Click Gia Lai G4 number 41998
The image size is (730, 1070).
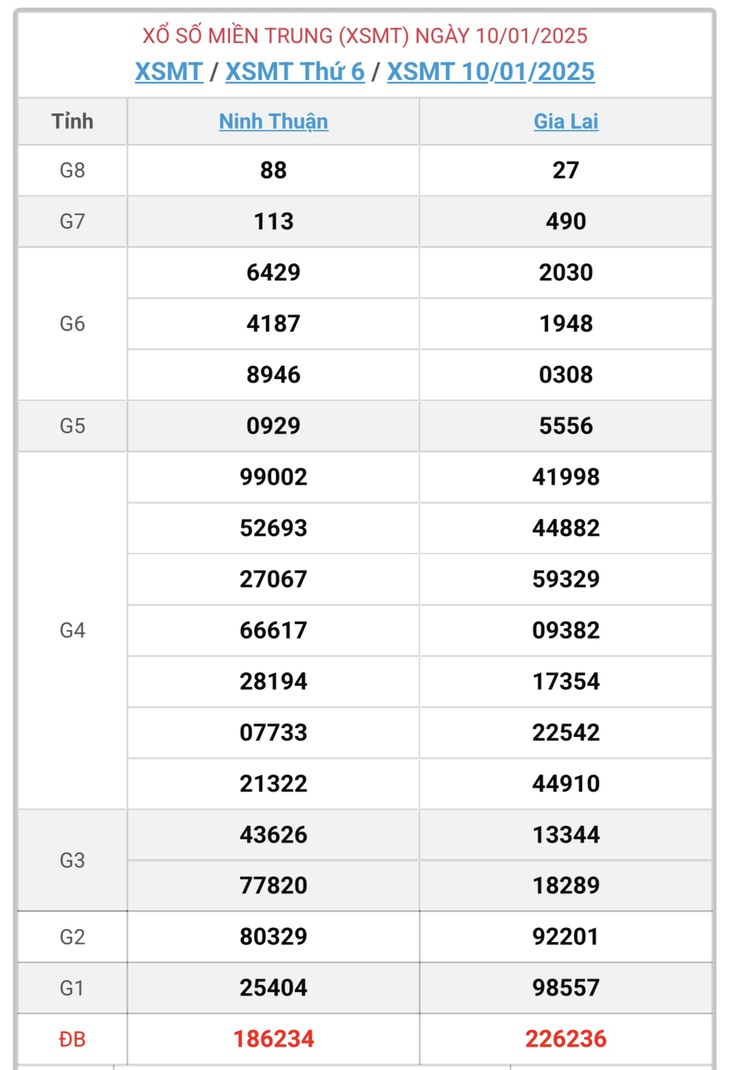(x=566, y=477)
